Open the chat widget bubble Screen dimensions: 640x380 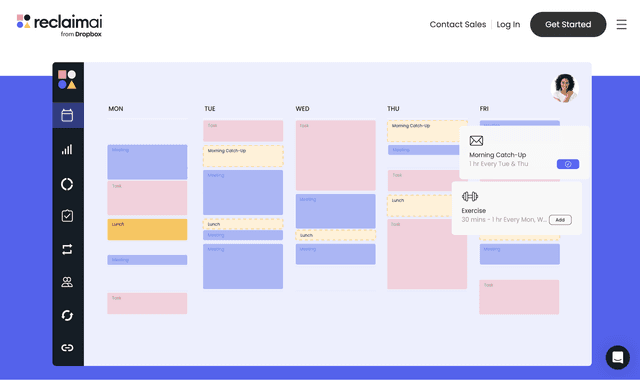click(618, 357)
